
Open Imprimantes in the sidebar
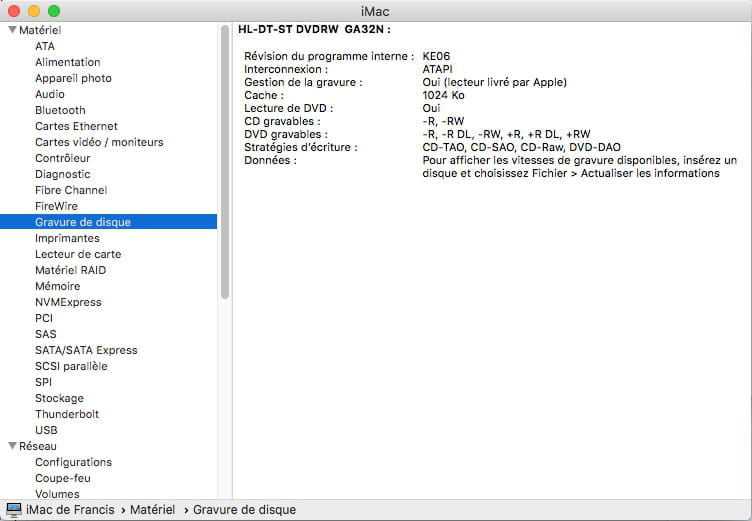(x=68, y=238)
